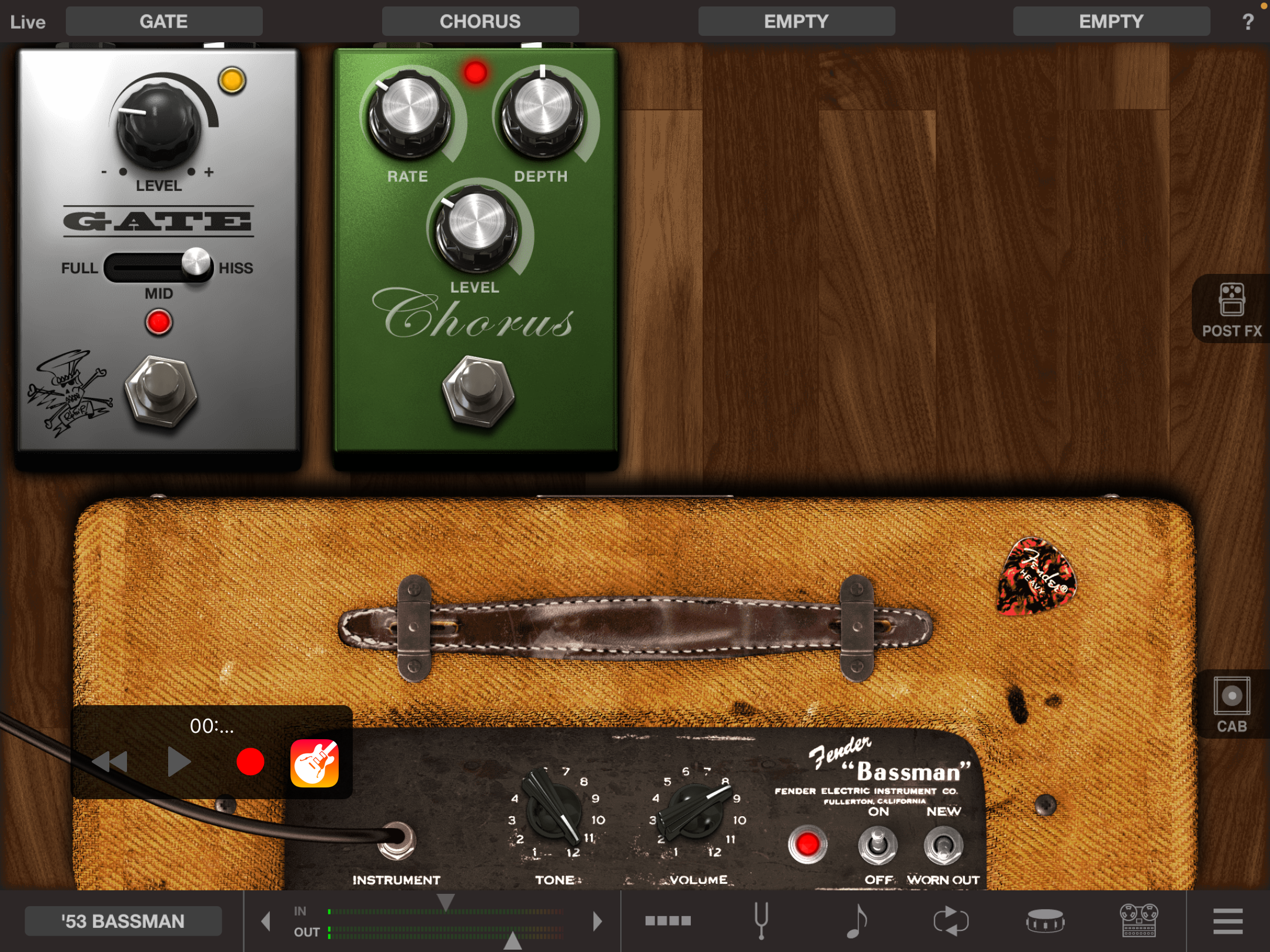Toggle the Gate pedal footswitch
The width and height of the screenshot is (1270, 952).
click(x=161, y=391)
